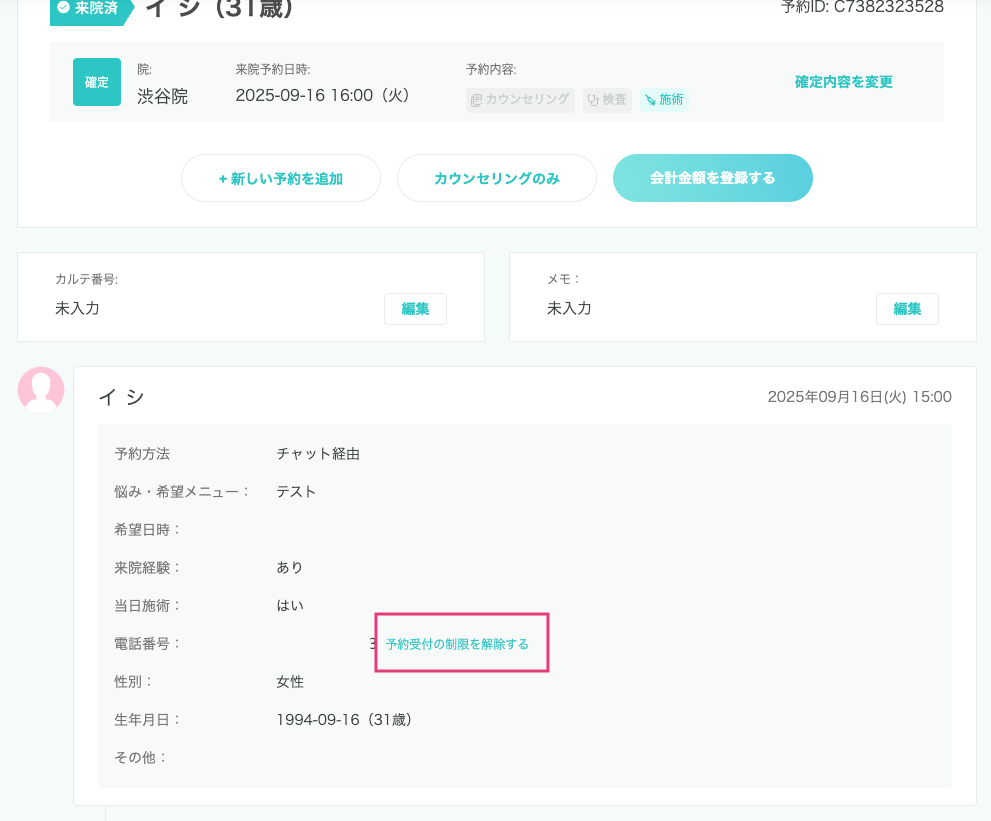This screenshot has height=821, width=991.
Task: Click the teal 確定 status badge
Action: pyautogui.click(x=97, y=82)
